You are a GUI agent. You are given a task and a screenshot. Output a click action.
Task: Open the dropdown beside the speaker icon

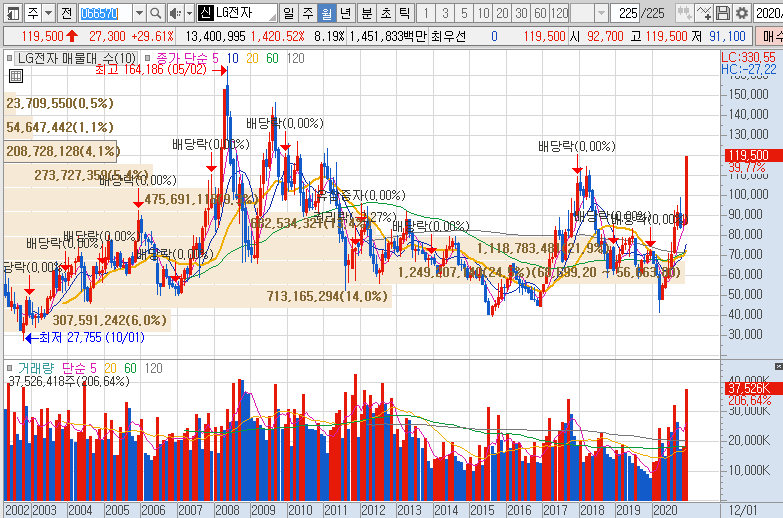coord(189,13)
